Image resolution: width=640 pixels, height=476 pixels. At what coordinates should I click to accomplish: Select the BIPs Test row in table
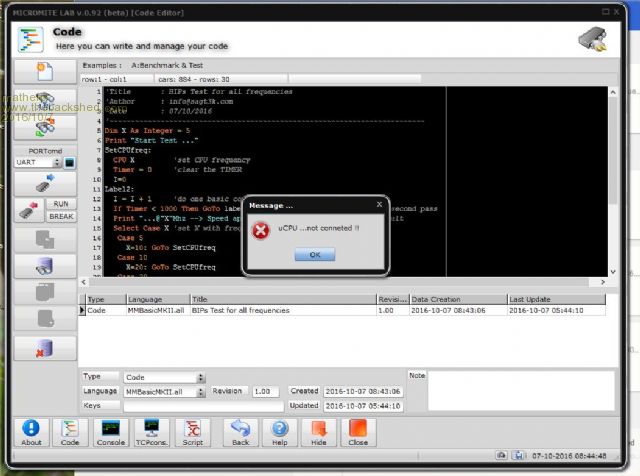pyautogui.click(x=240, y=311)
